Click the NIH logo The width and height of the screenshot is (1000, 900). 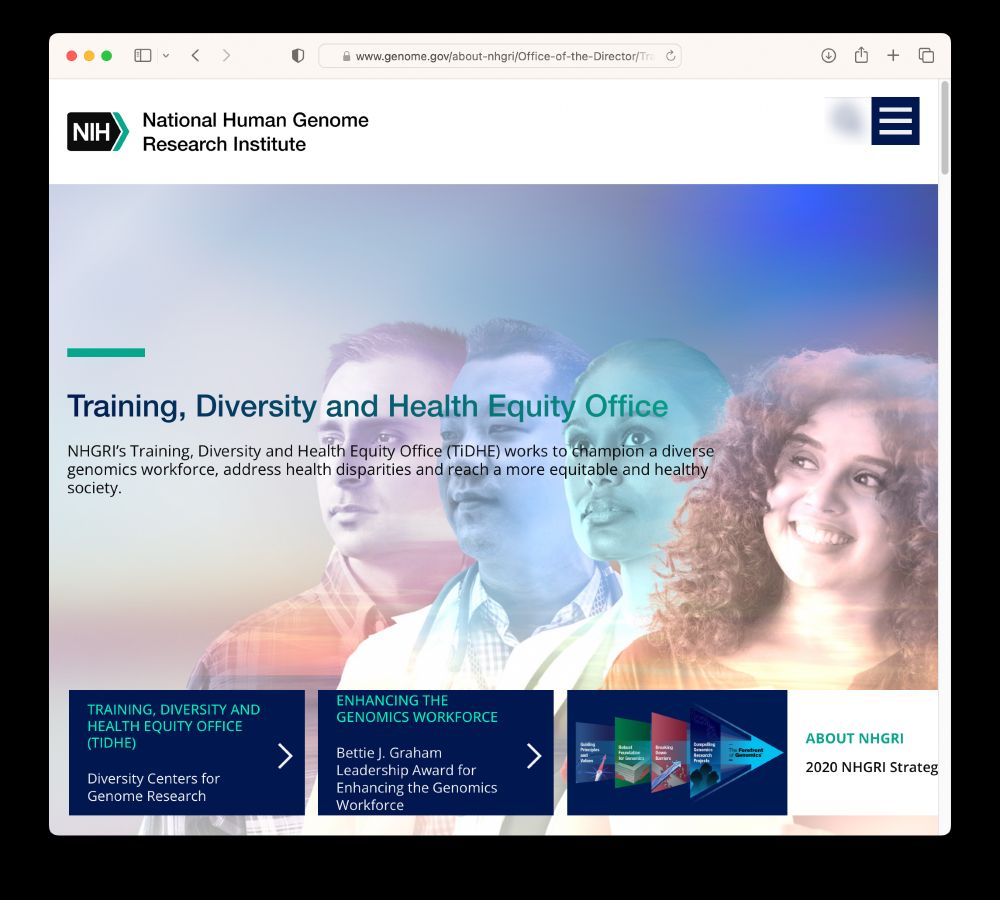tap(98, 131)
